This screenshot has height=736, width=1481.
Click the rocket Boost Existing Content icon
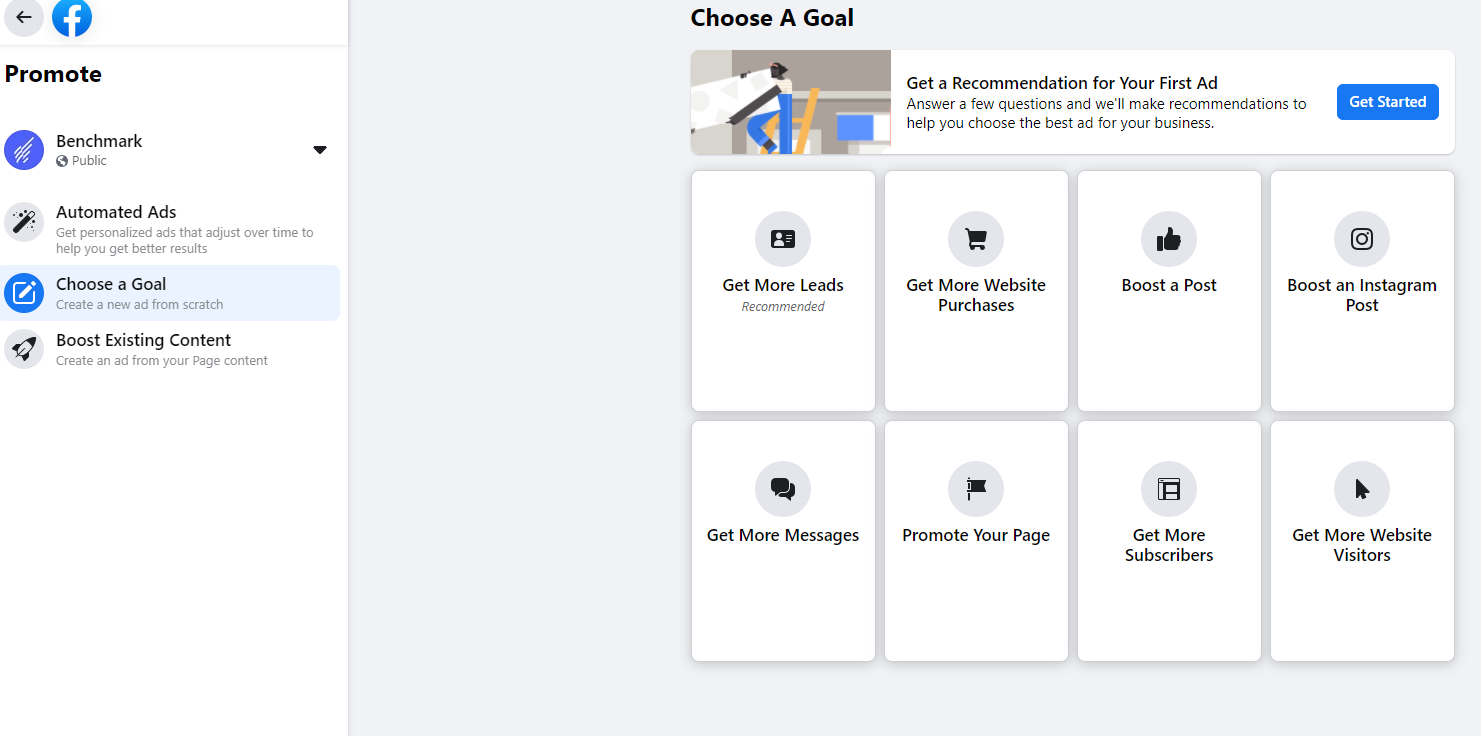(24, 349)
